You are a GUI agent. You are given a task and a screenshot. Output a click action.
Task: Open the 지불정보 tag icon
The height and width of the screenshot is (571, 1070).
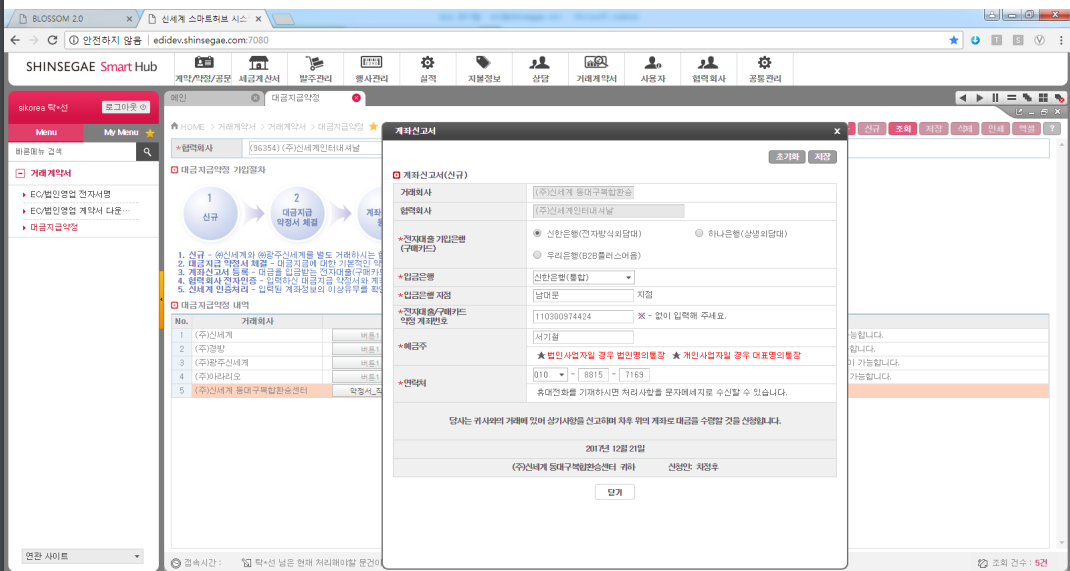coord(484,63)
